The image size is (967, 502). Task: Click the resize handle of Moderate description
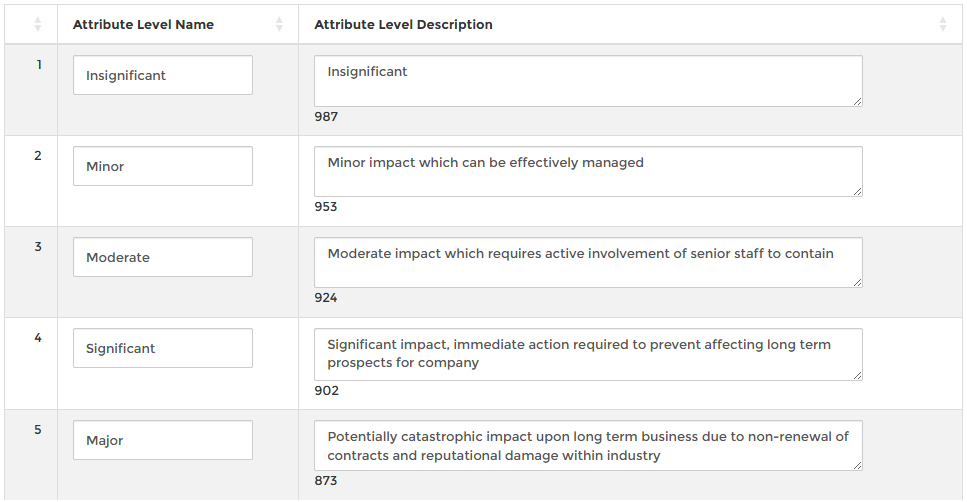pos(857,283)
